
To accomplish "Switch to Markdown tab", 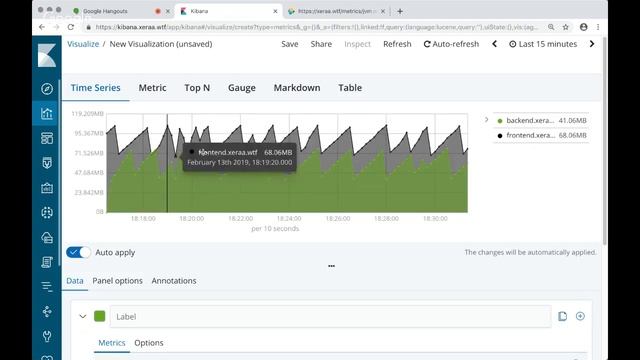I will point(297,88).
